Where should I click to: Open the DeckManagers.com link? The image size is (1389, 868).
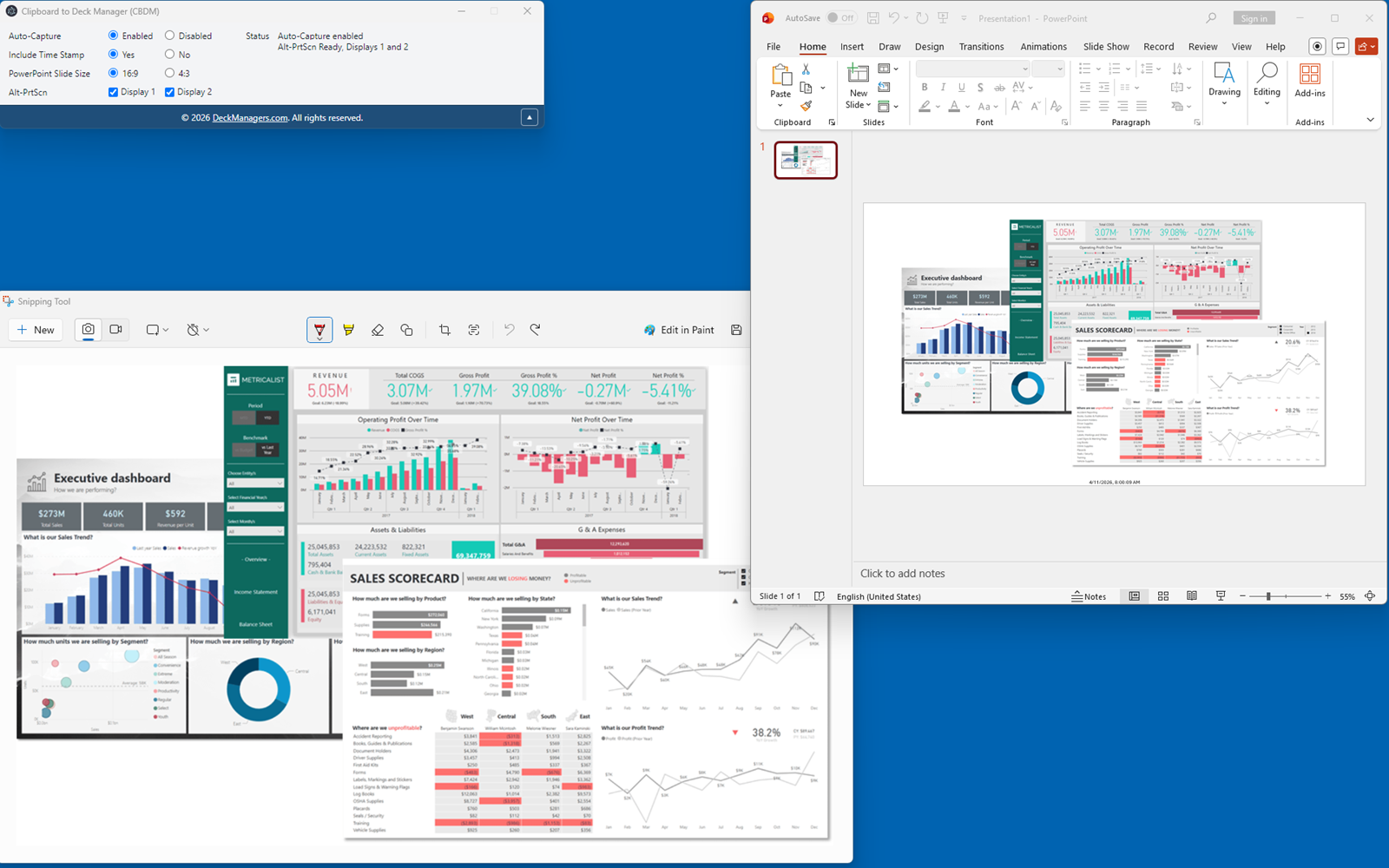249,117
